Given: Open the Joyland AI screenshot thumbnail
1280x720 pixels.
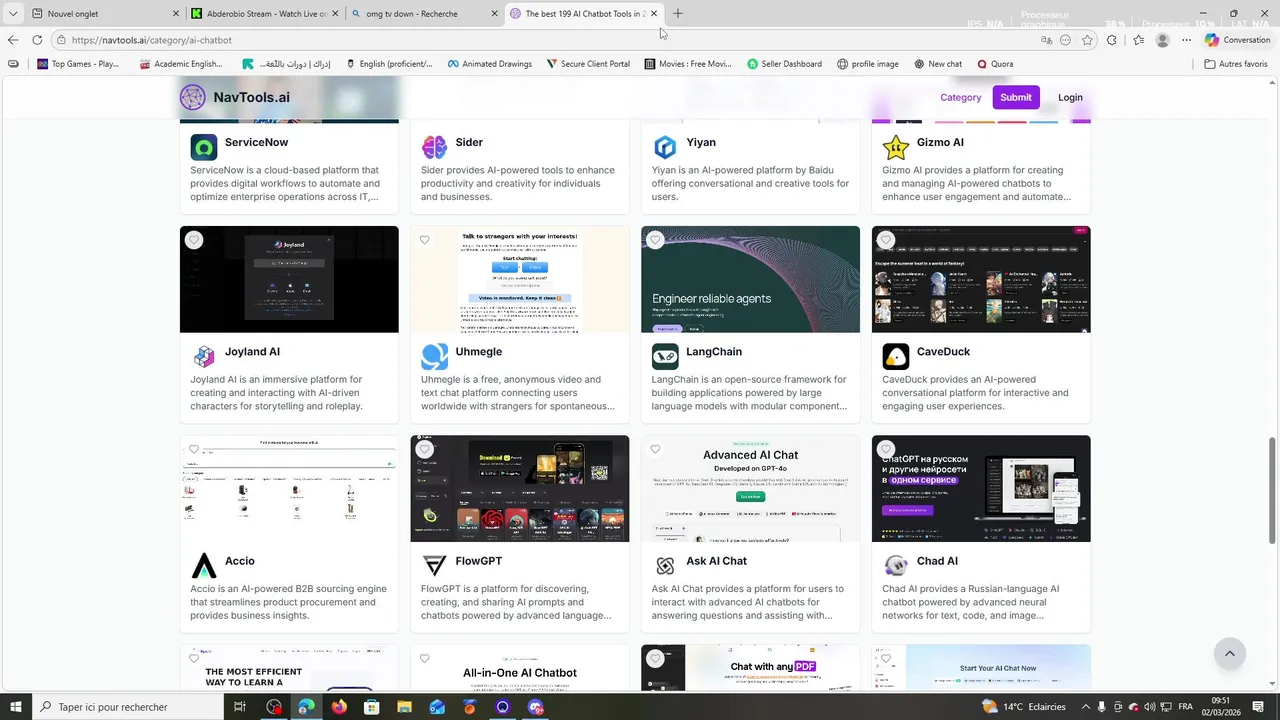Looking at the screenshot, I should click(x=289, y=279).
